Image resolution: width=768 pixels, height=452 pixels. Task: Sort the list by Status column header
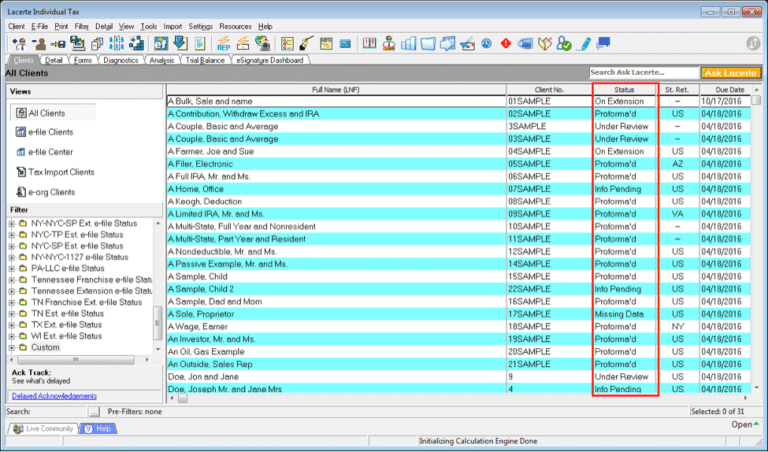click(x=624, y=90)
